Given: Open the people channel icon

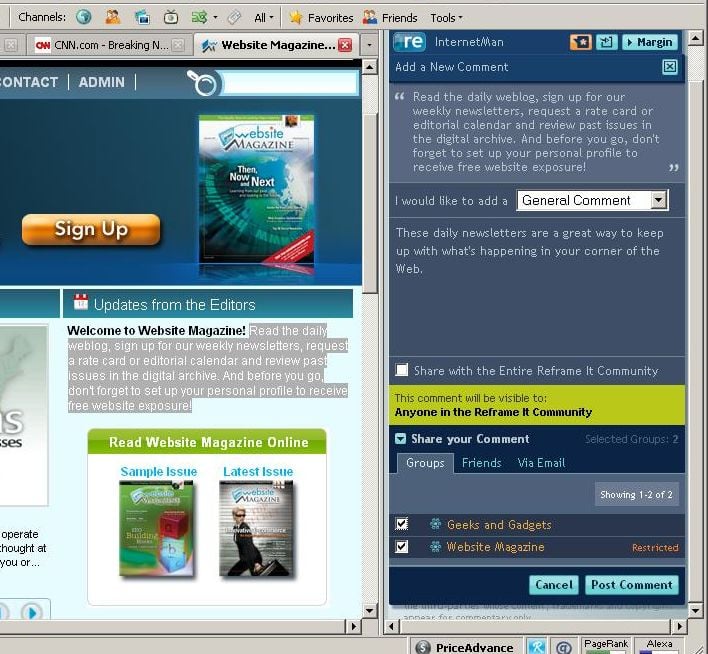Looking at the screenshot, I should click(x=112, y=17).
